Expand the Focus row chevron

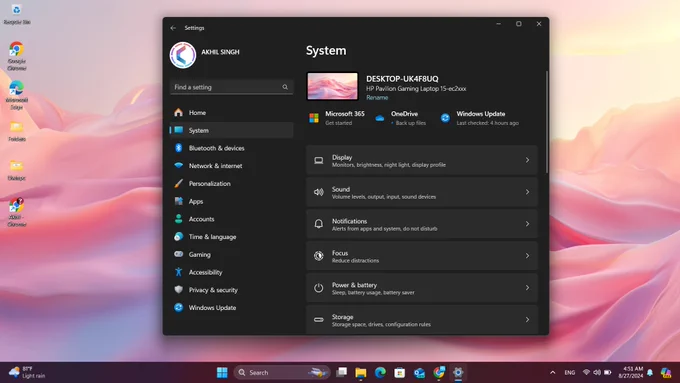[527, 255]
